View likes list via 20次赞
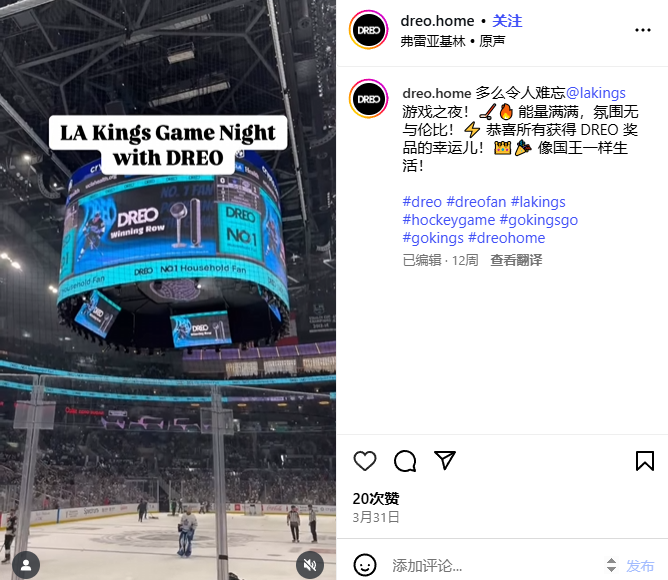The width and height of the screenshot is (668, 580). coord(376,498)
